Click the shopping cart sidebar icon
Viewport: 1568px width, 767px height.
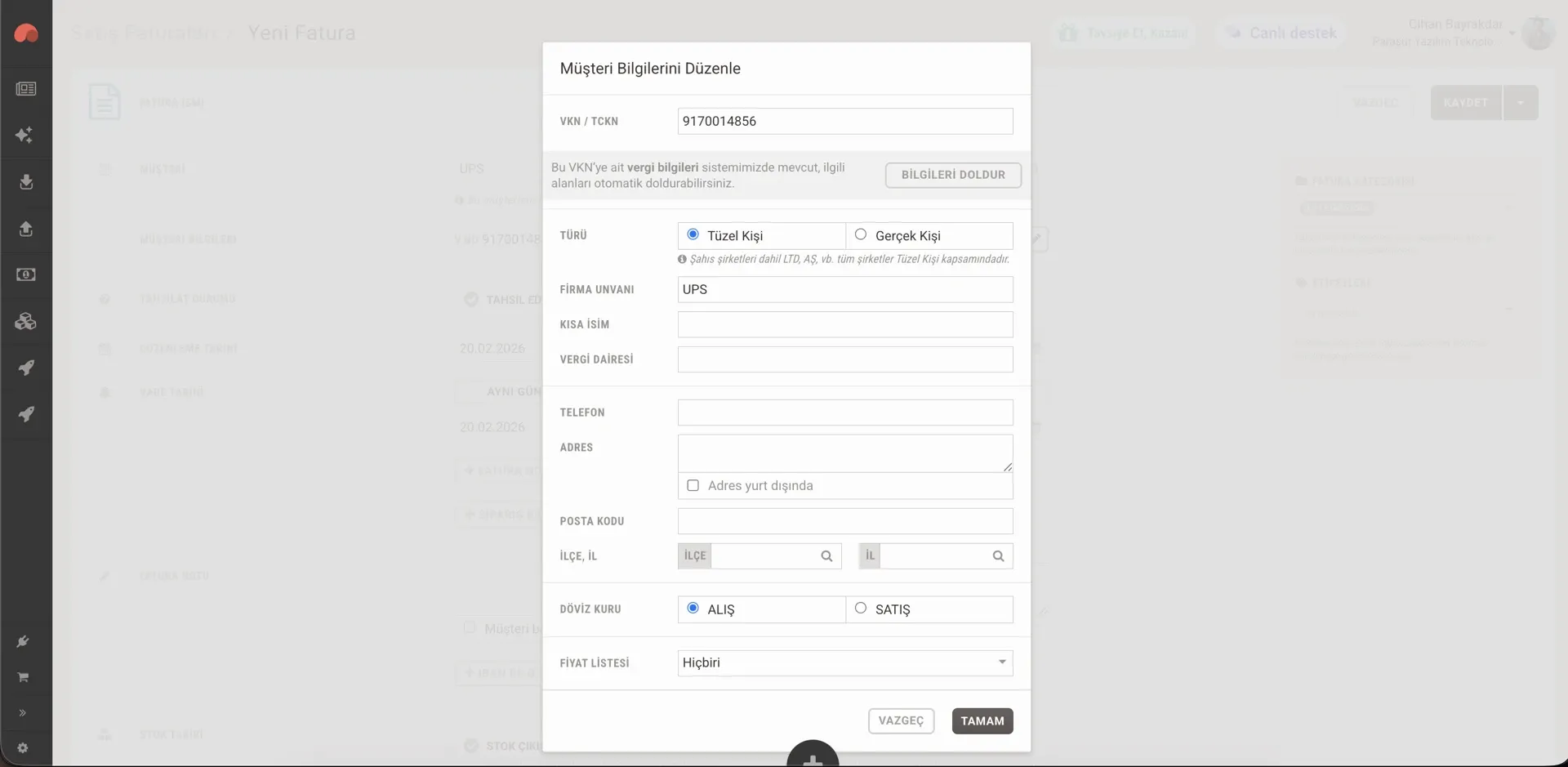click(x=23, y=677)
